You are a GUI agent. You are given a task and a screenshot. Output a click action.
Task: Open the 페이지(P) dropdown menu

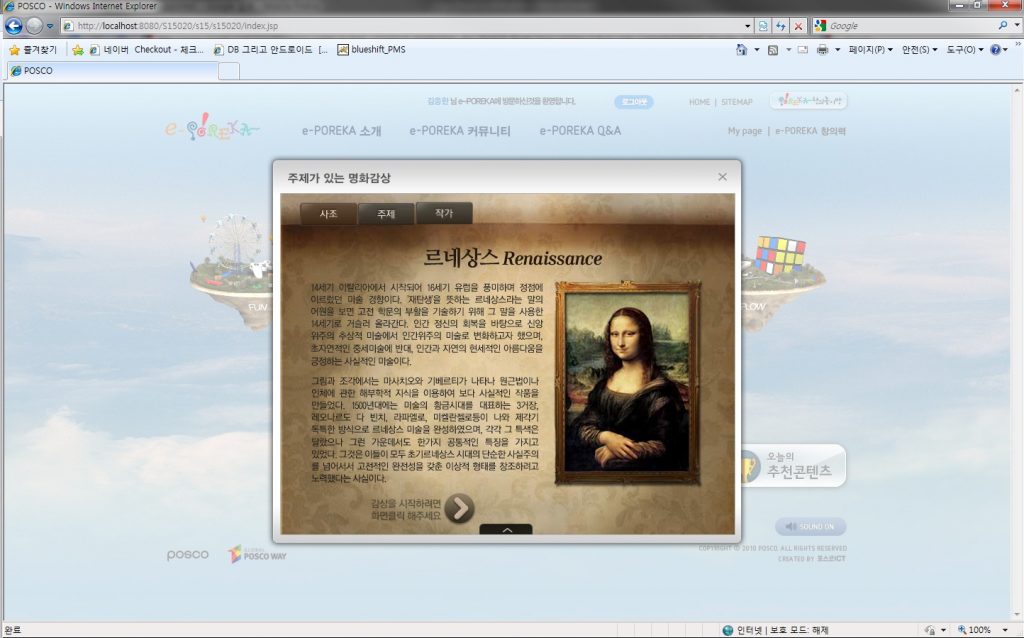871,49
